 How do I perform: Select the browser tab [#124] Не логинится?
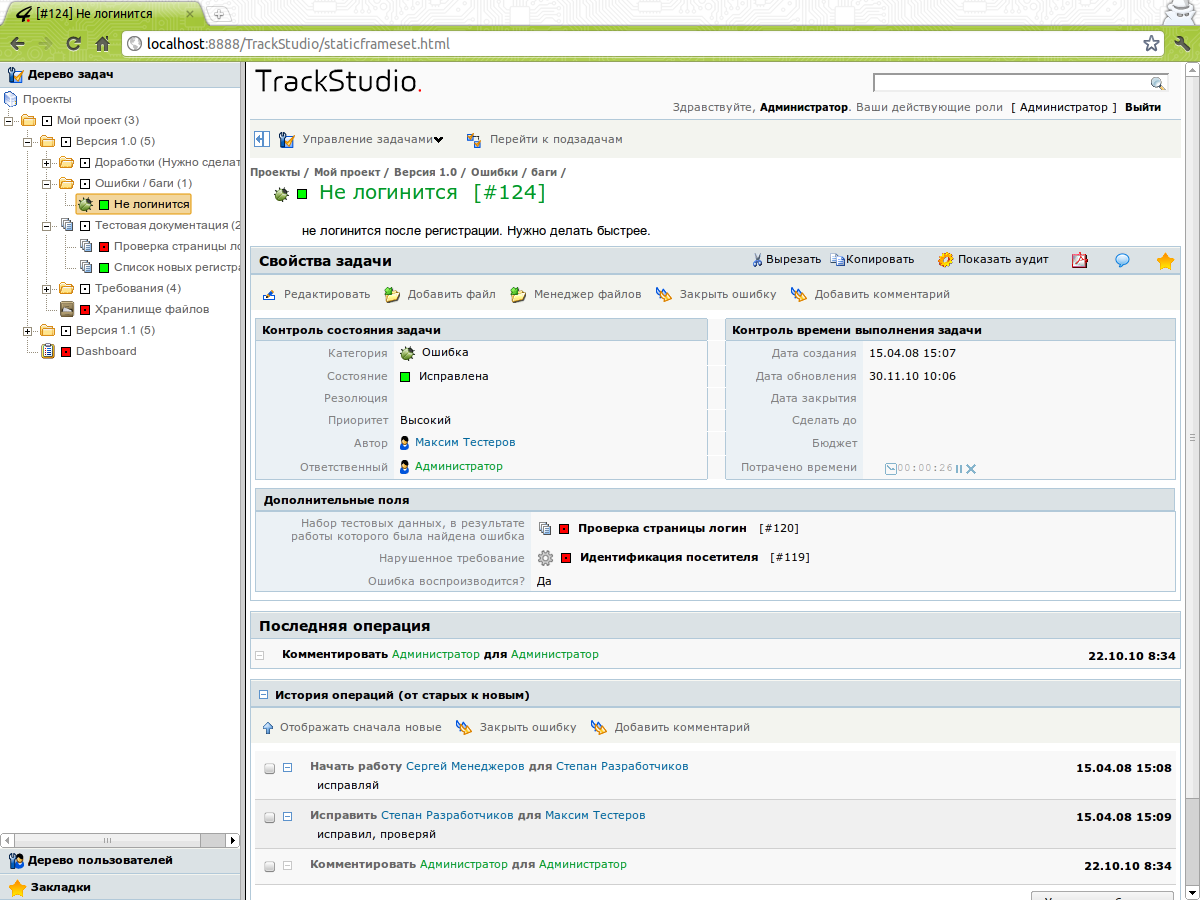(x=103, y=13)
